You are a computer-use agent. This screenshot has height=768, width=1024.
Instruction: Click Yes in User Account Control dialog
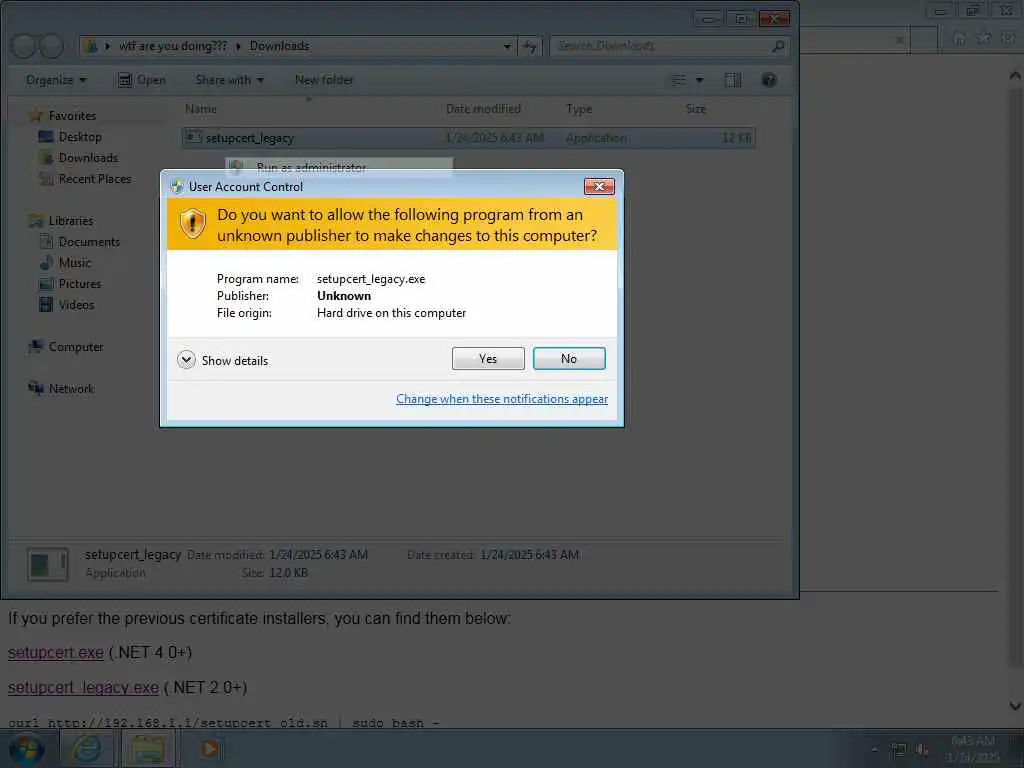pyautogui.click(x=488, y=359)
